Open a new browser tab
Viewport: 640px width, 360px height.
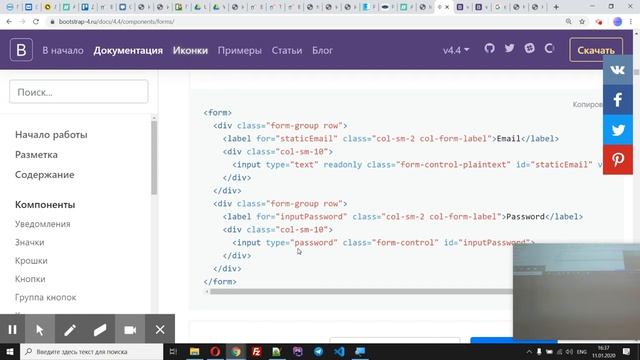point(556,7)
